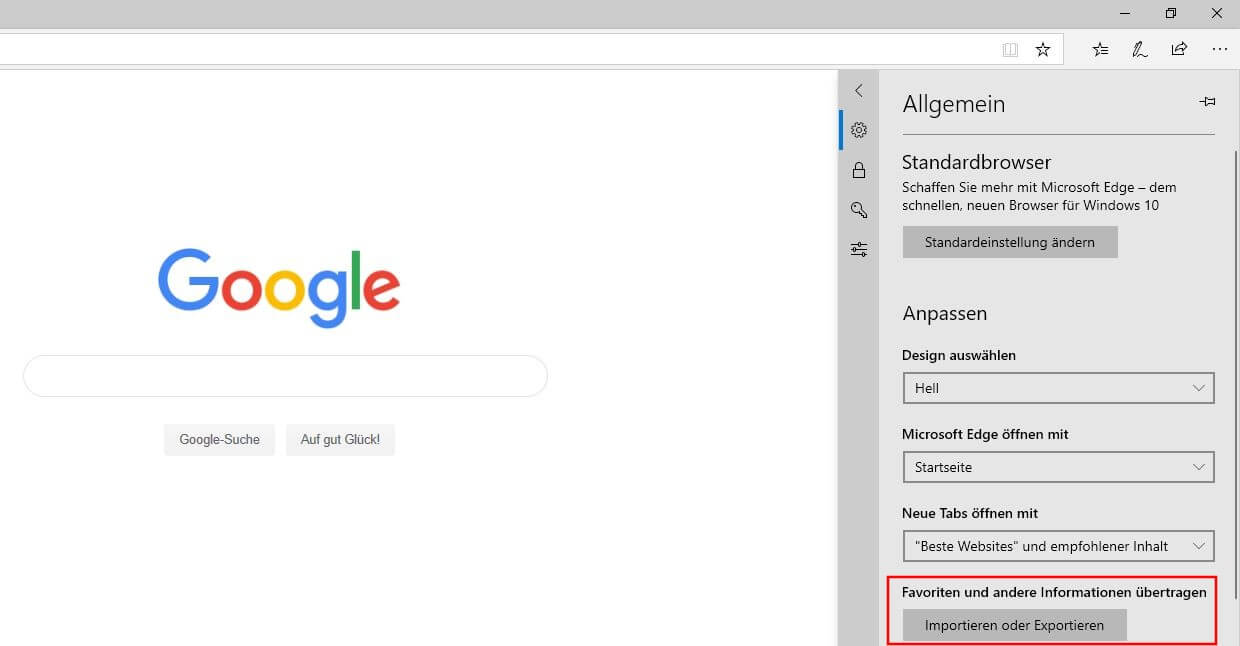Click the Neue Tabs öffnen mit label
This screenshot has width=1240, height=646.
[970, 513]
